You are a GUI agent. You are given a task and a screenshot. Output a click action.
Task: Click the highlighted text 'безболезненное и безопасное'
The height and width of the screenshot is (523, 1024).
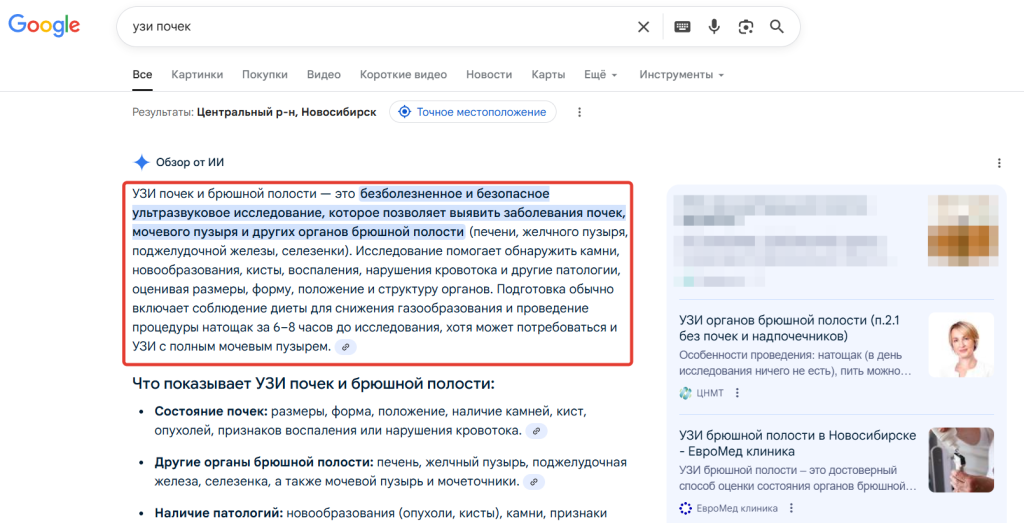[455, 194]
